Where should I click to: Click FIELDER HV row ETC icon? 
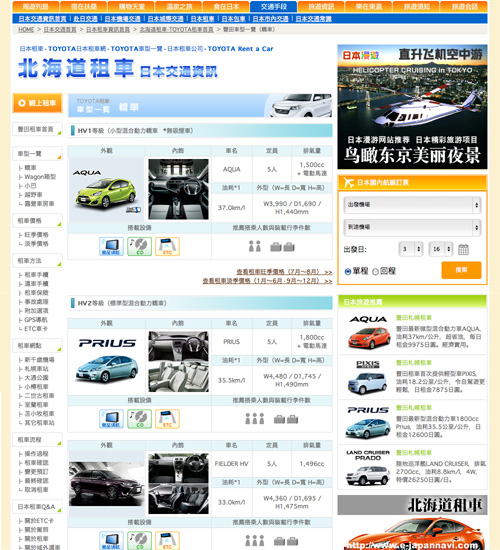(x=167, y=541)
